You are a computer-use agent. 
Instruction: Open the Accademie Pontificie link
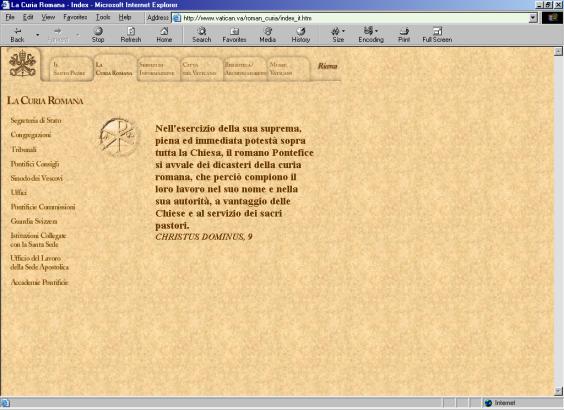[39, 282]
